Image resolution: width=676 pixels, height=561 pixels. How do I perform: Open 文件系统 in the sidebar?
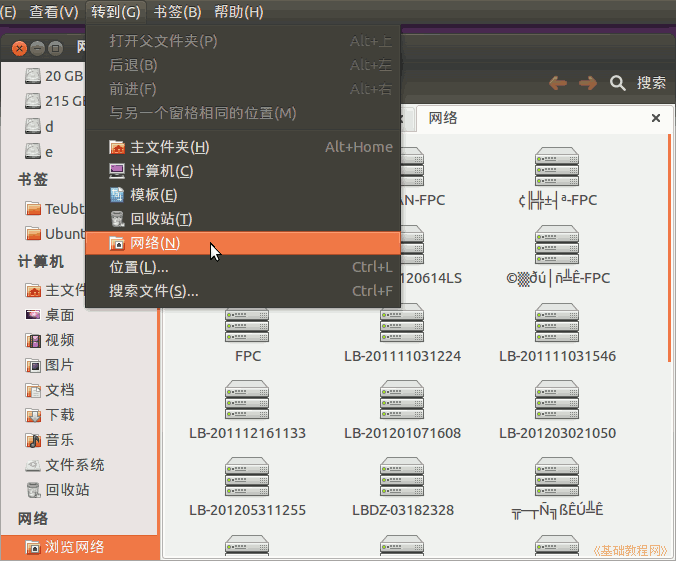click(x=74, y=465)
